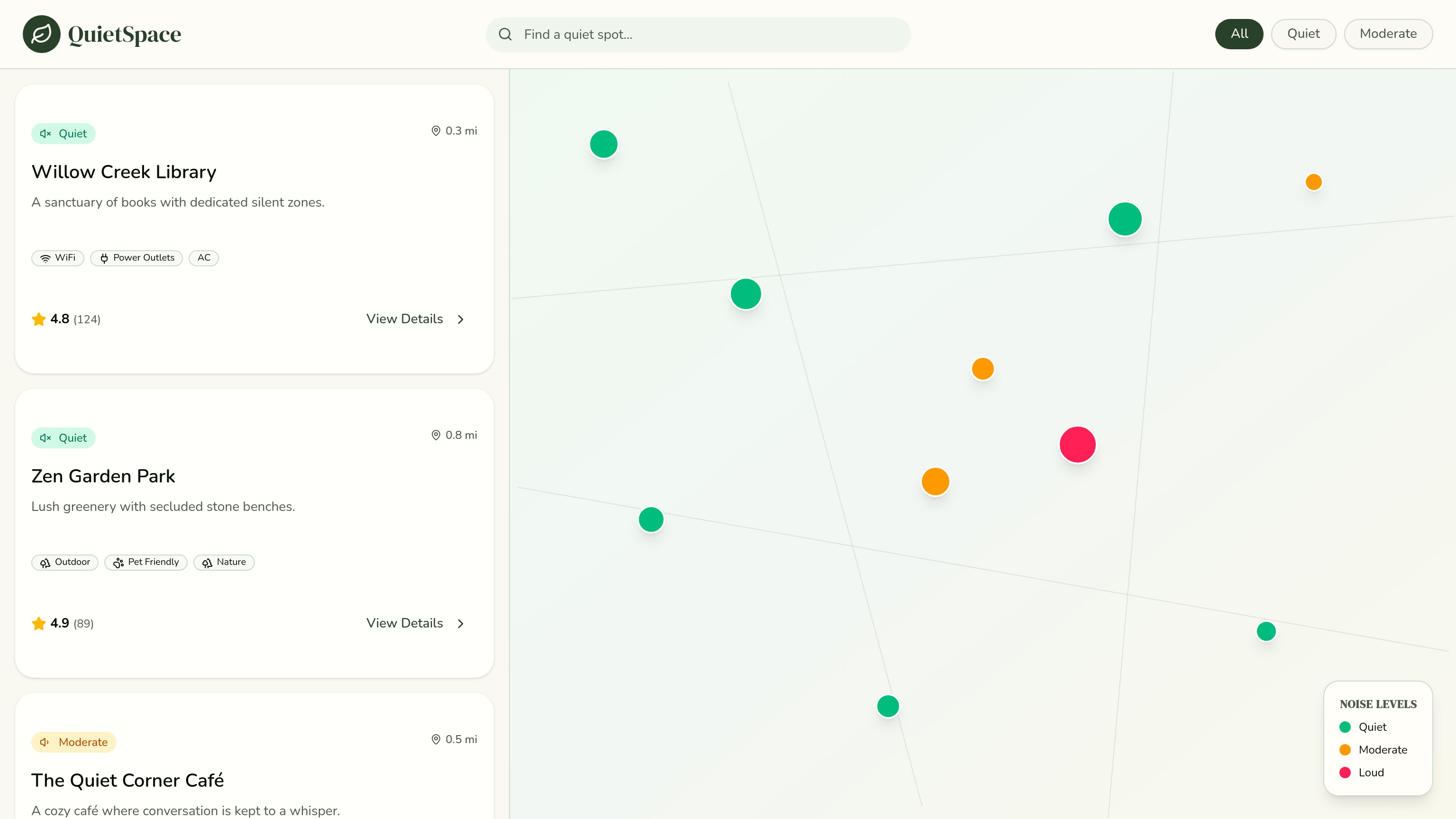Open the Willow Creek Library card title

tap(124, 172)
